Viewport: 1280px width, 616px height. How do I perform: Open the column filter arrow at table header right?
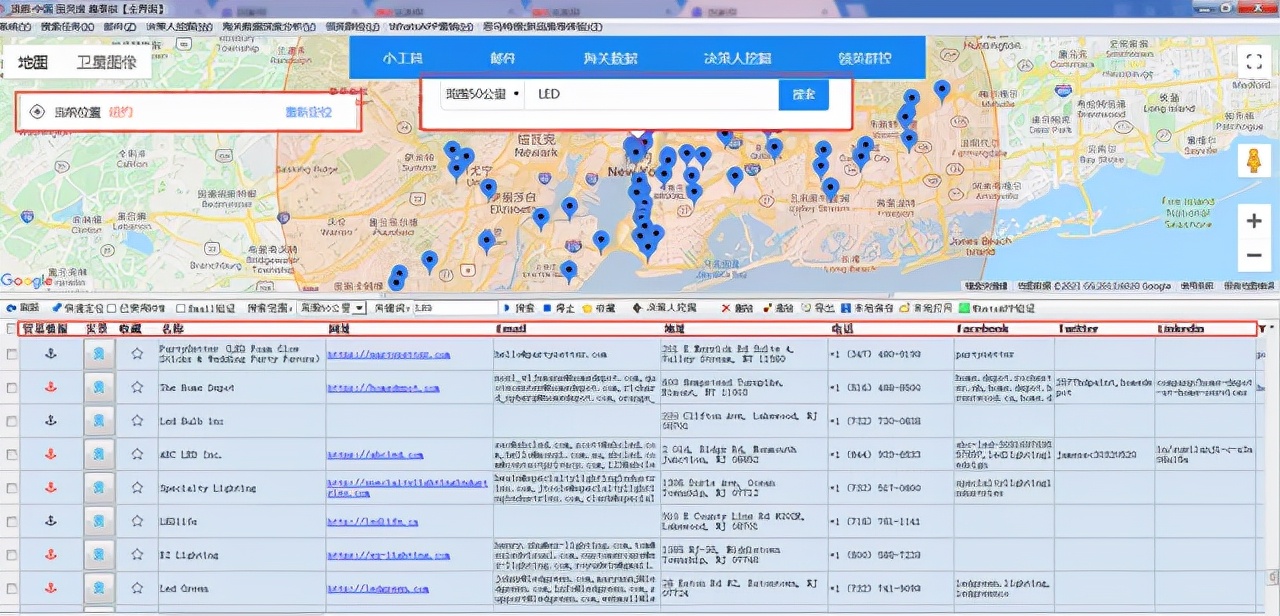[1262, 329]
